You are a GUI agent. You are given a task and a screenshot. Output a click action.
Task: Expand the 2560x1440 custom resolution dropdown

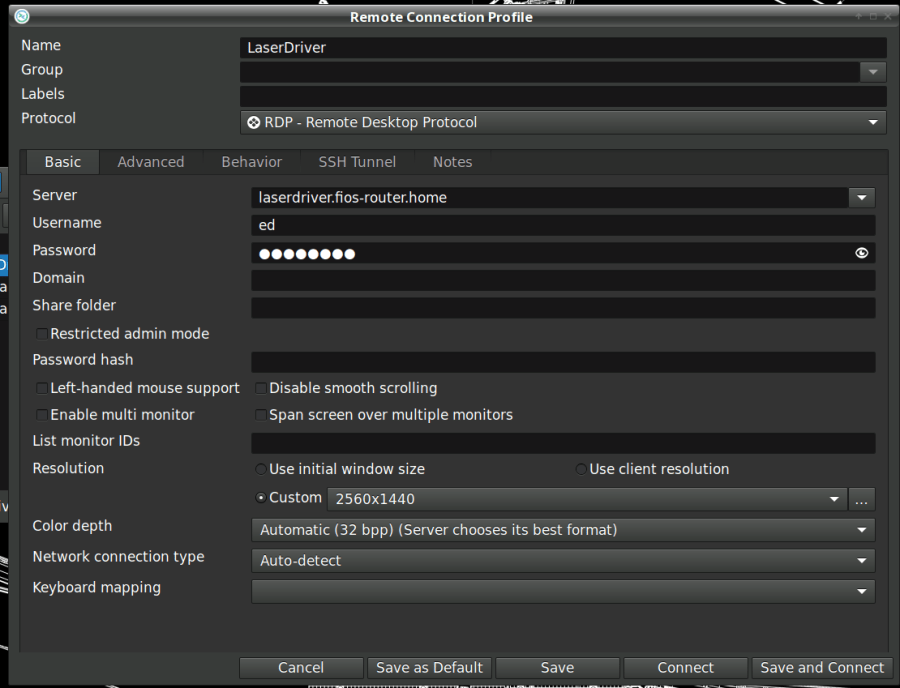tap(834, 498)
